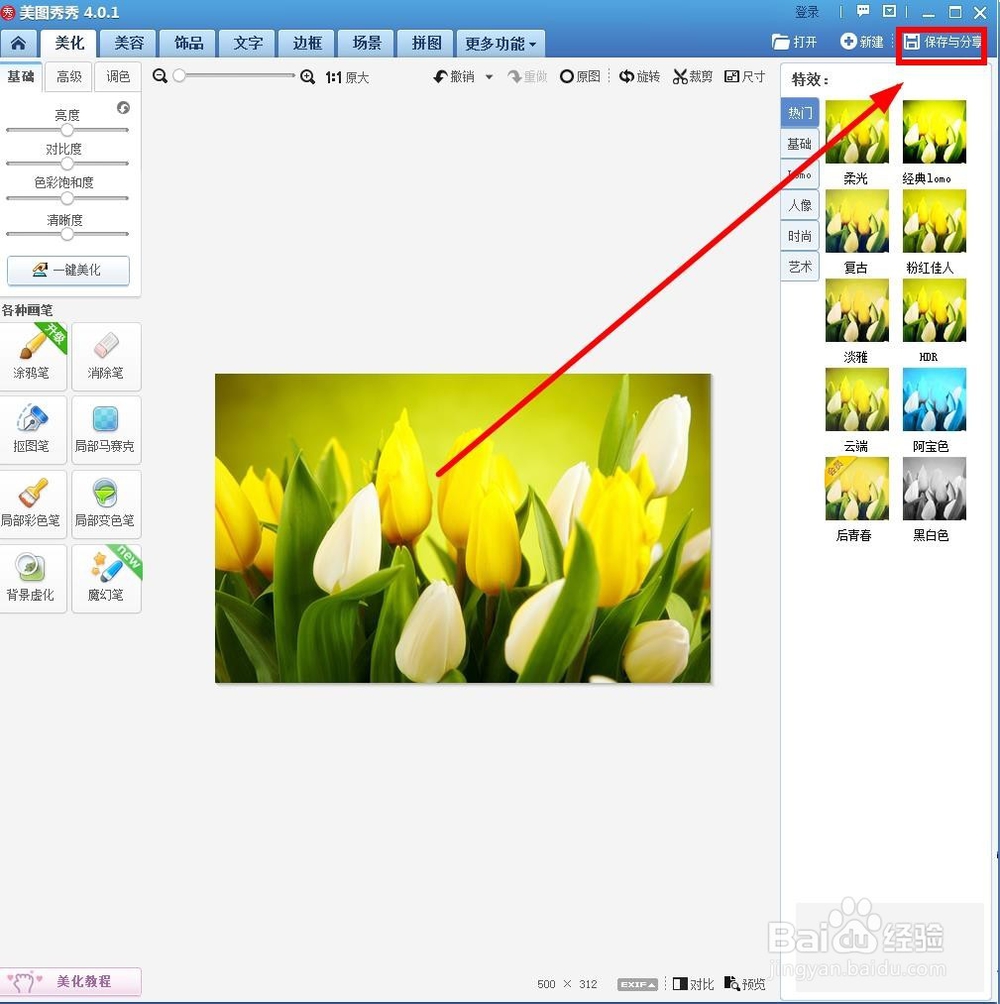Apply the HDR effect thumbnail
This screenshot has height=1004, width=1000.
click(934, 310)
